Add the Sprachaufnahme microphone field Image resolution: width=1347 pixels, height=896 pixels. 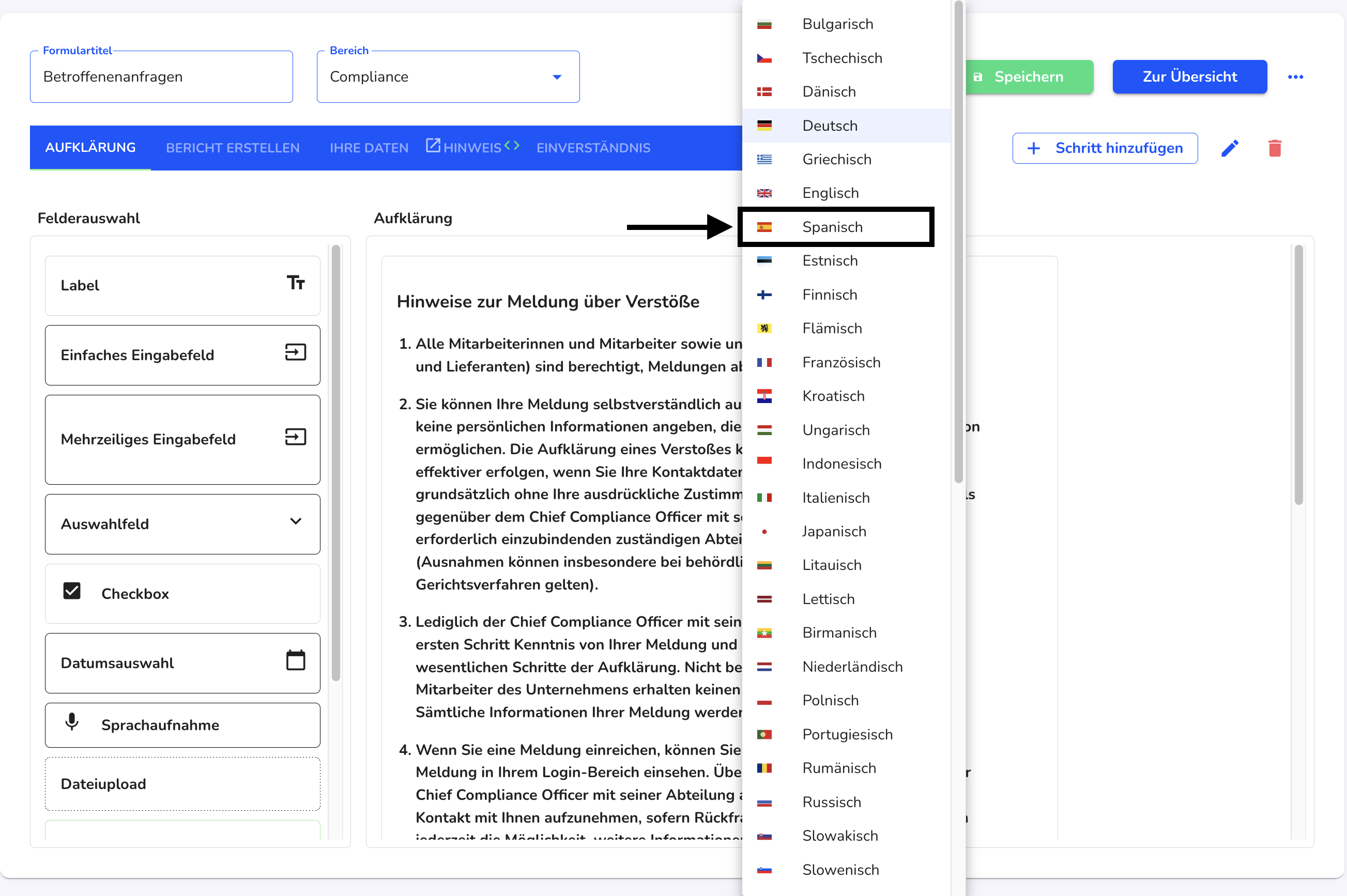point(182,724)
